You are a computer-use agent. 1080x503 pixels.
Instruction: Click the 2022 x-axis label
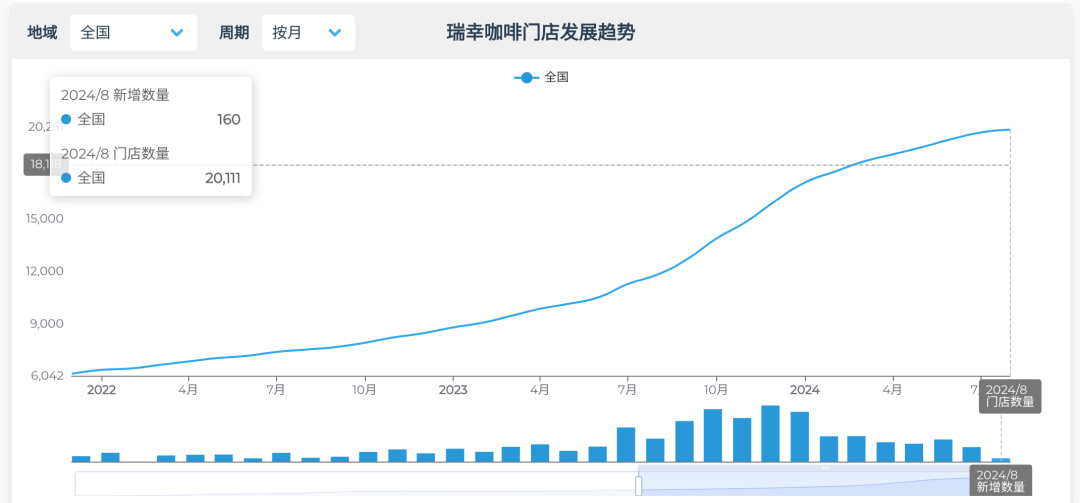pos(101,390)
